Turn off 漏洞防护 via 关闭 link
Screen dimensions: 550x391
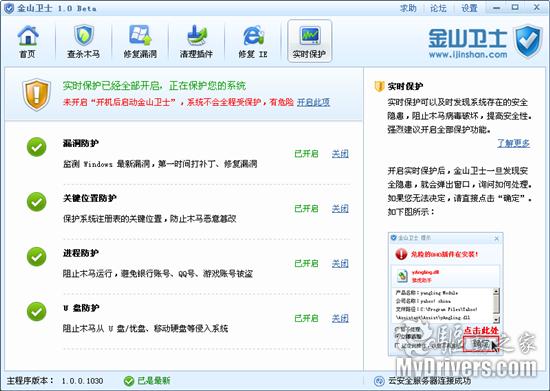(340, 154)
